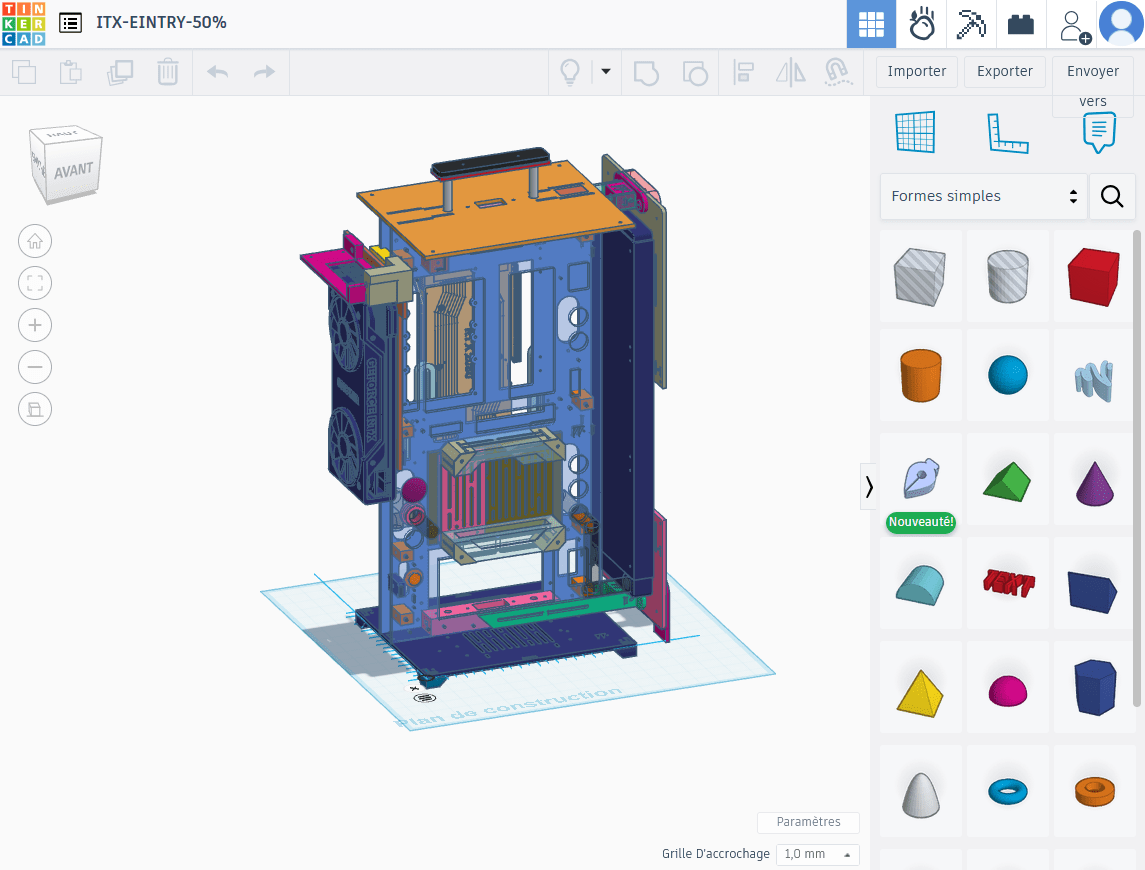Open the Tinkercad home logo
Screen dimensions: 1145x870
tap(23, 23)
